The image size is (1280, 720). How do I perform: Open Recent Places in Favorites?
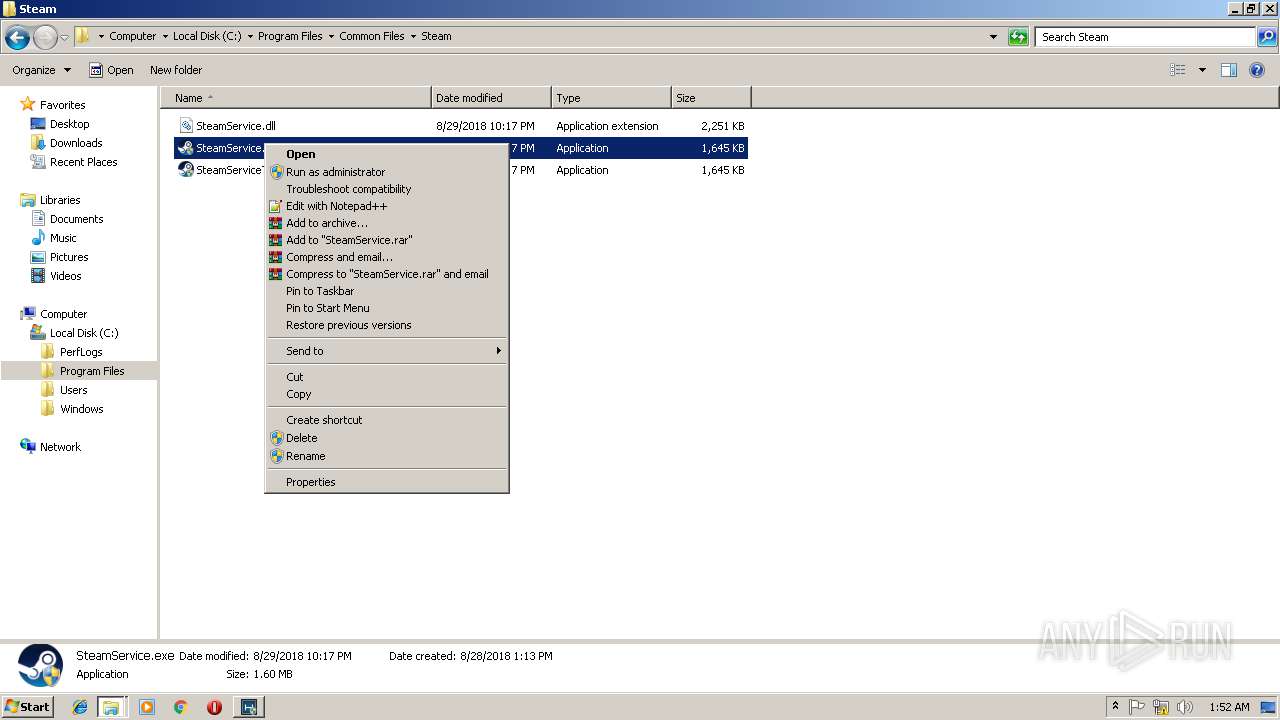(x=83, y=162)
